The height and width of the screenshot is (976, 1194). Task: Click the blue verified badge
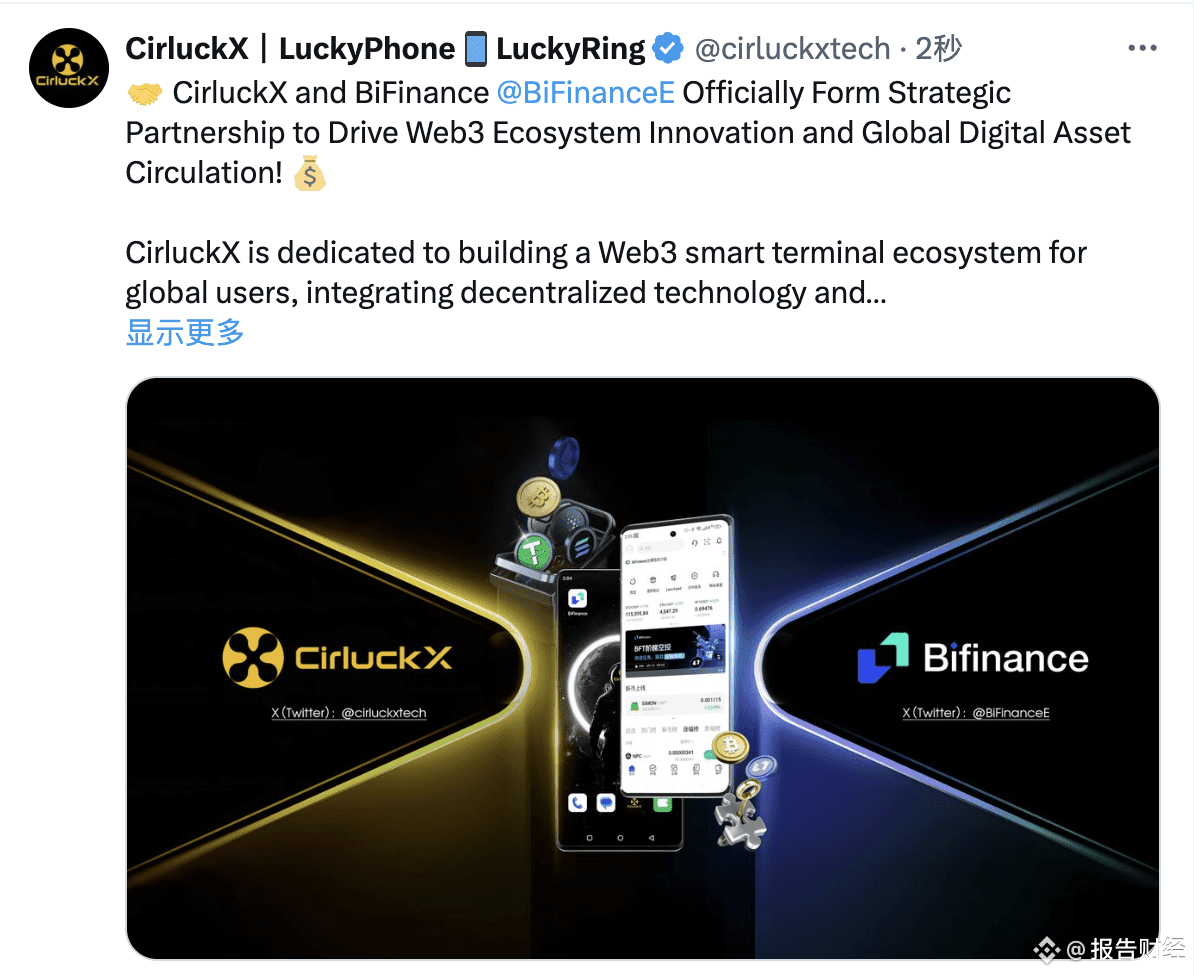tap(669, 49)
